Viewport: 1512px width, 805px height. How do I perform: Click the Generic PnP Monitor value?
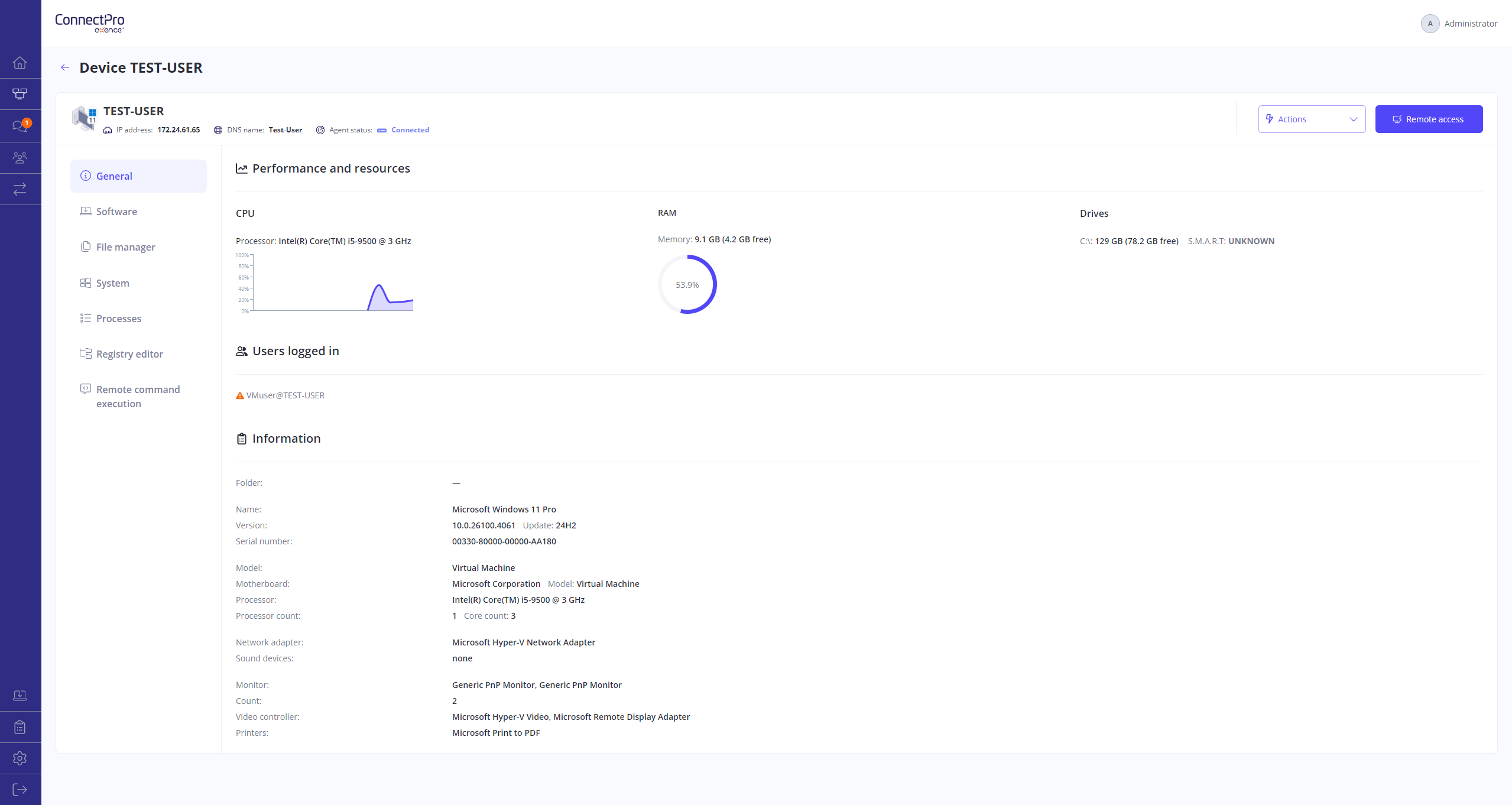tap(537, 685)
